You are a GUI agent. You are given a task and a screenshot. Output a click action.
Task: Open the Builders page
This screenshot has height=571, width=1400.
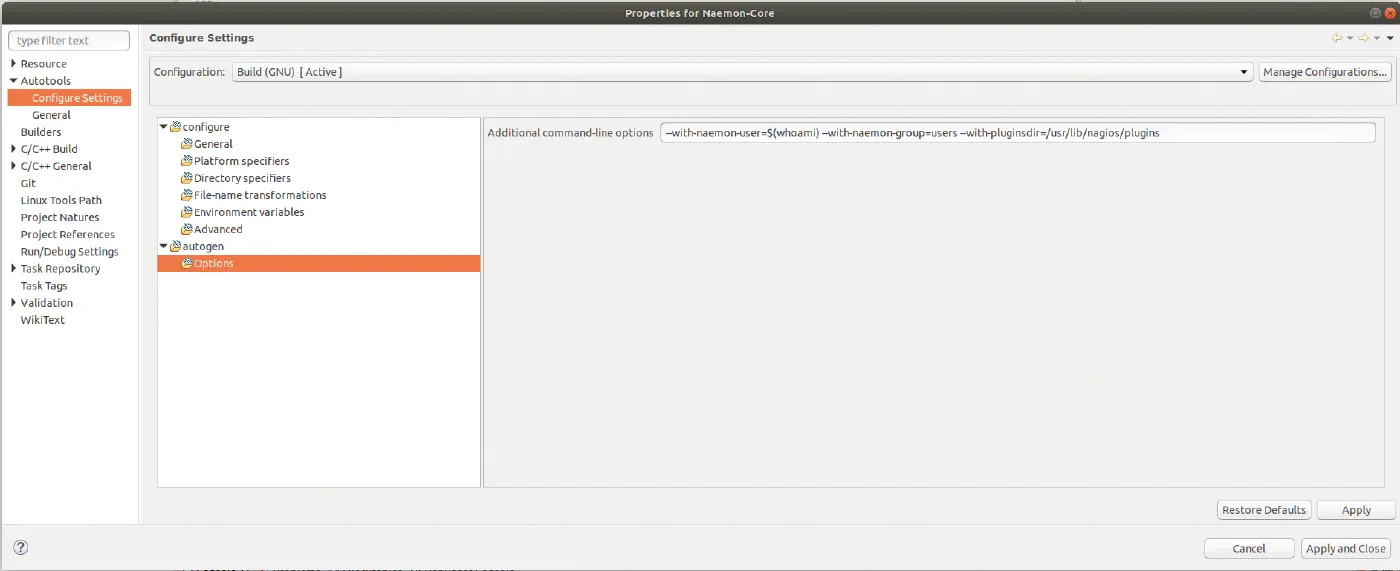41,132
